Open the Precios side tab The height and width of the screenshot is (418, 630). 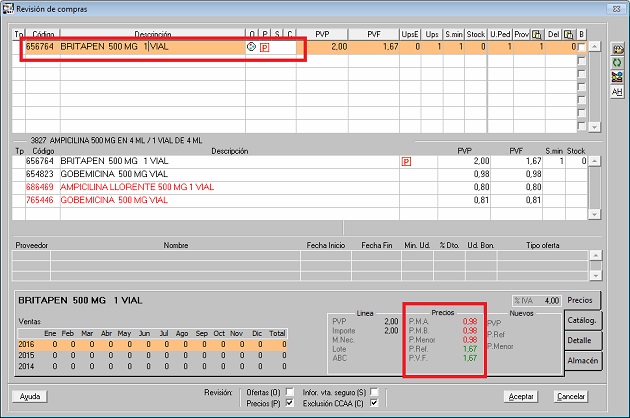(581, 300)
